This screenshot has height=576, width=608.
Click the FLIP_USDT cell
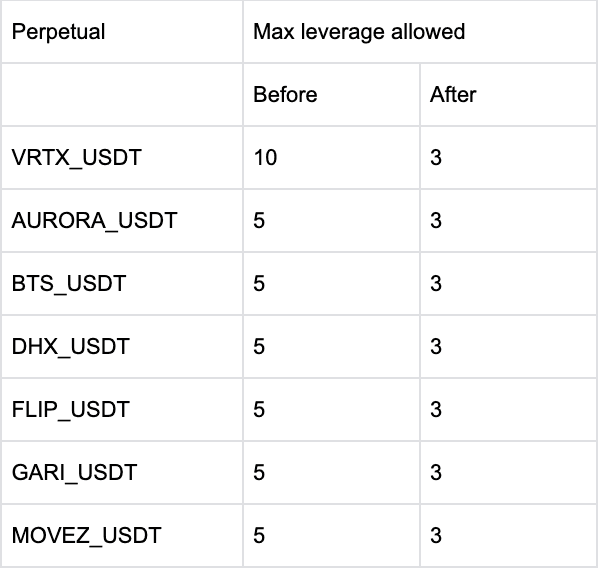click(x=70, y=410)
